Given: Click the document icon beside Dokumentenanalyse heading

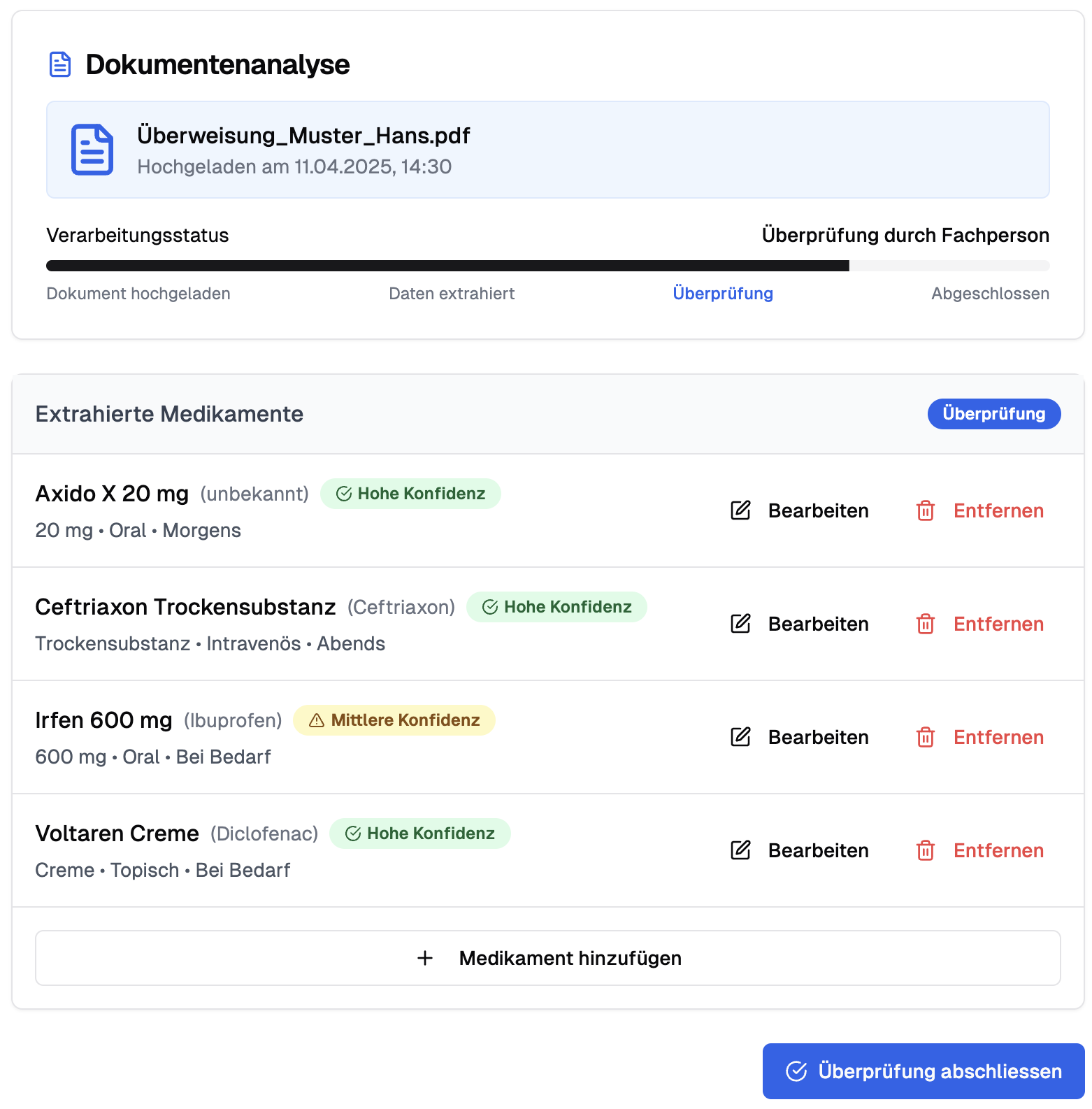Looking at the screenshot, I should click(x=60, y=64).
